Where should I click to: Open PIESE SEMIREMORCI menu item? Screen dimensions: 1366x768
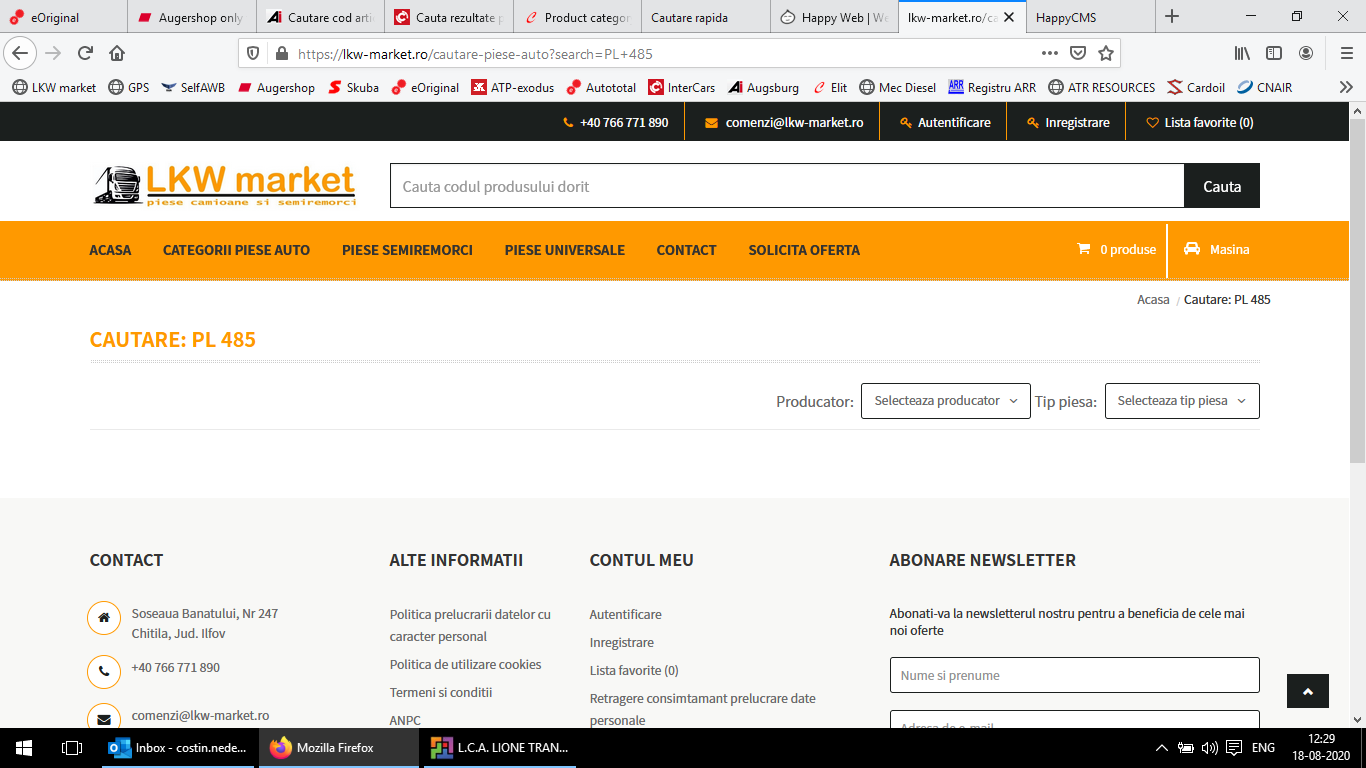pos(407,250)
